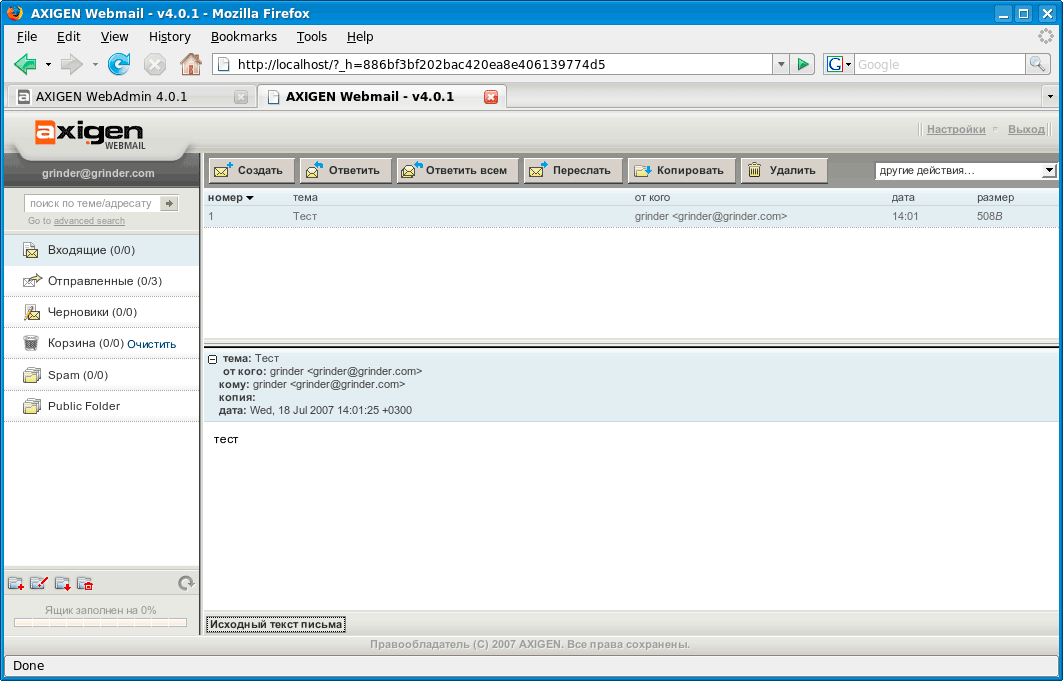
Task: Click the Создать button
Action: (252, 171)
